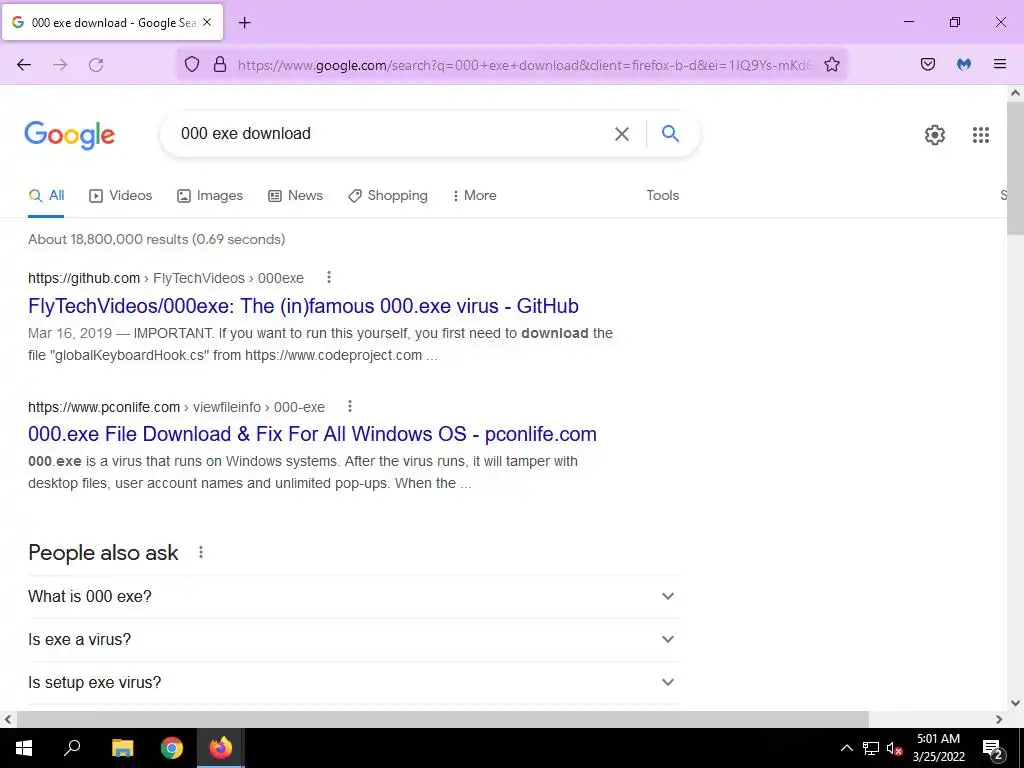Open options for pconlife result
This screenshot has width=1024, height=768.
(x=349, y=407)
